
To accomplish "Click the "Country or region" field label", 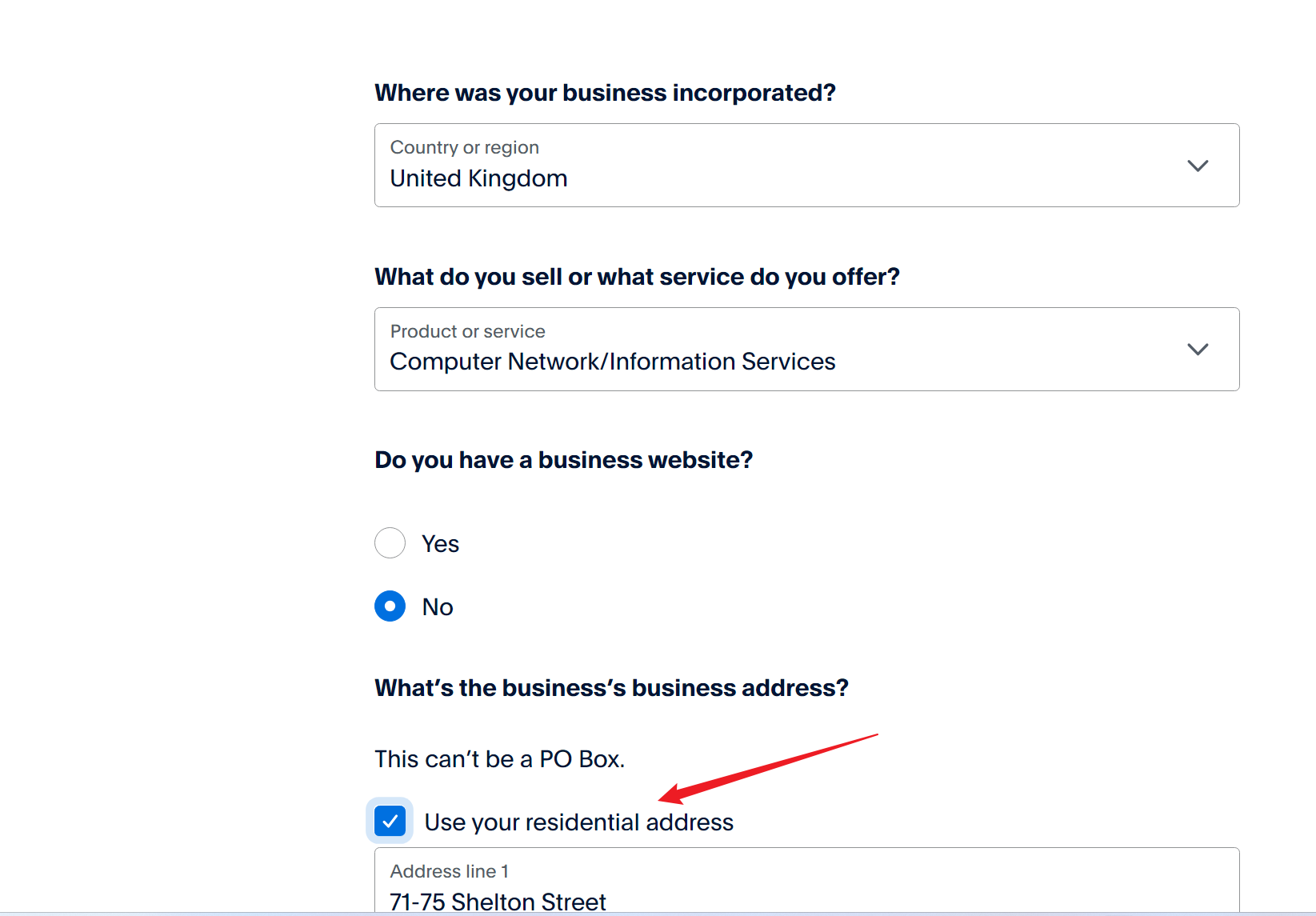I will pos(464,147).
